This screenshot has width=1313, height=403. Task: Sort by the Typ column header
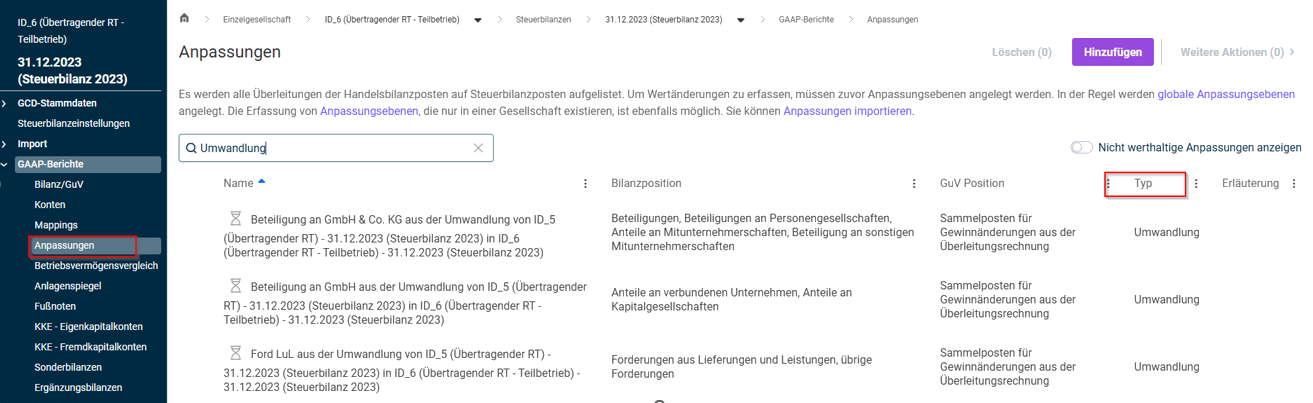coord(1143,184)
